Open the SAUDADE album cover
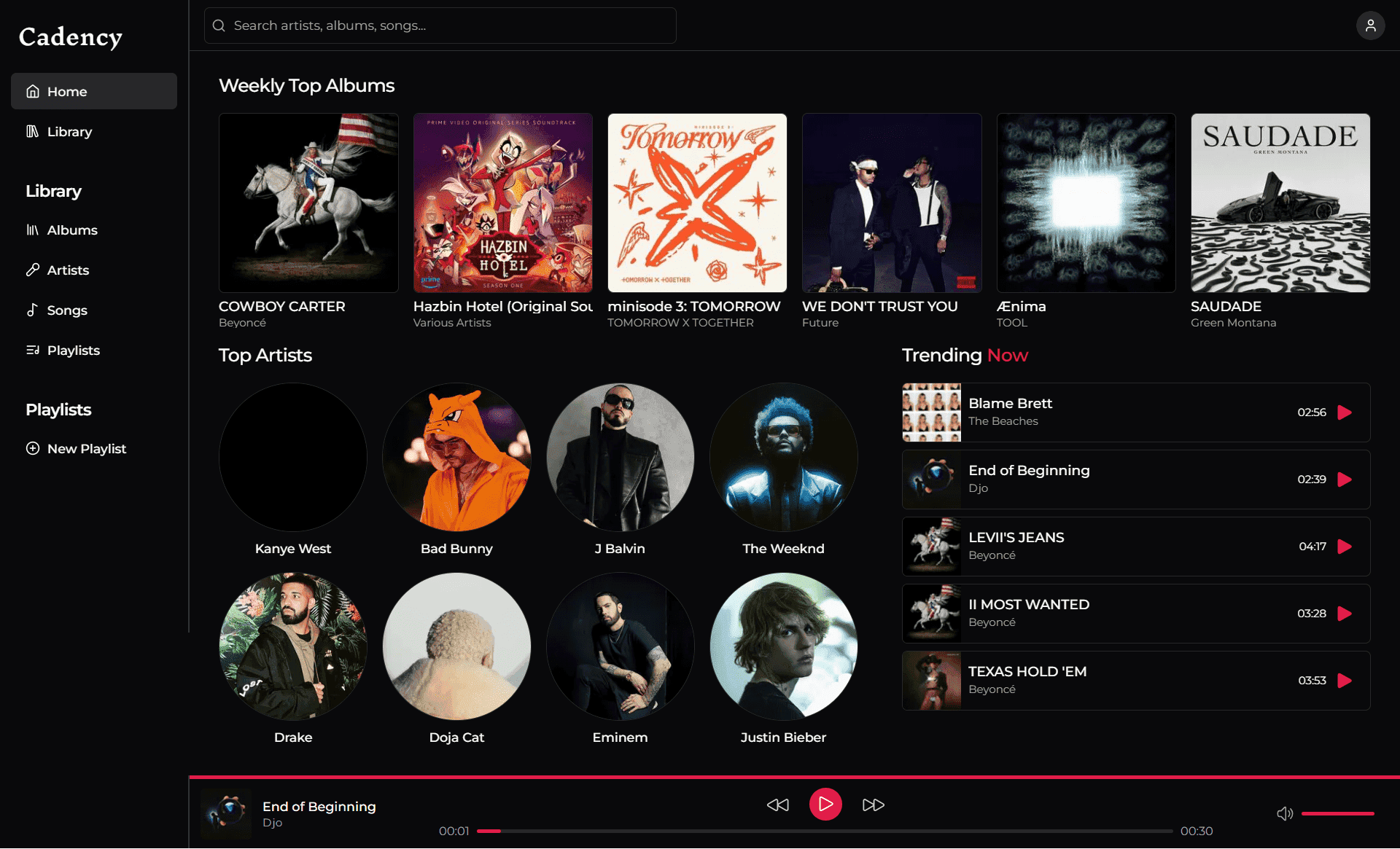 point(1280,203)
